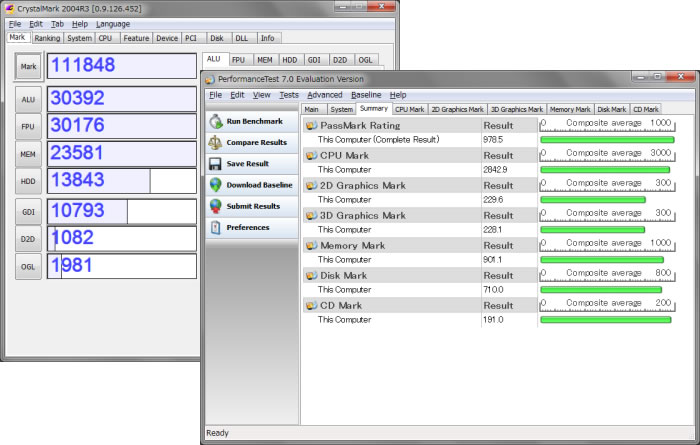Select the Summary tab in PerformanceTest
The image size is (700, 445).
374,108
